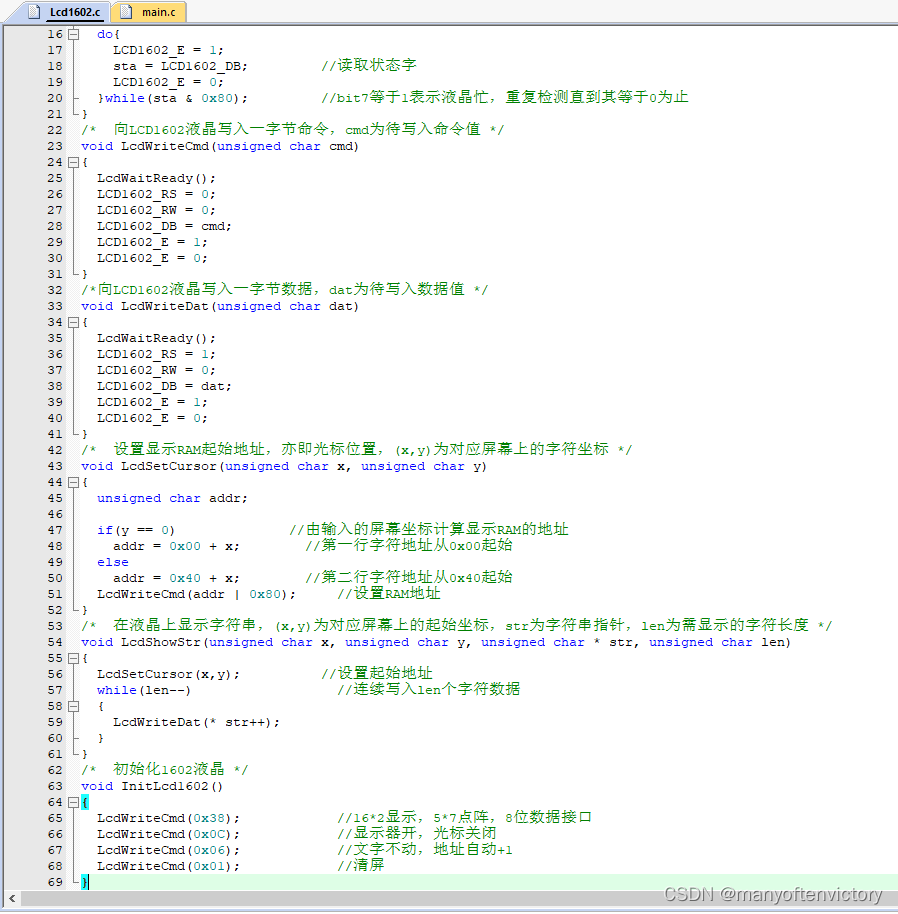Place cursor on 'void LcdWriteDat' declaration

coord(220,306)
